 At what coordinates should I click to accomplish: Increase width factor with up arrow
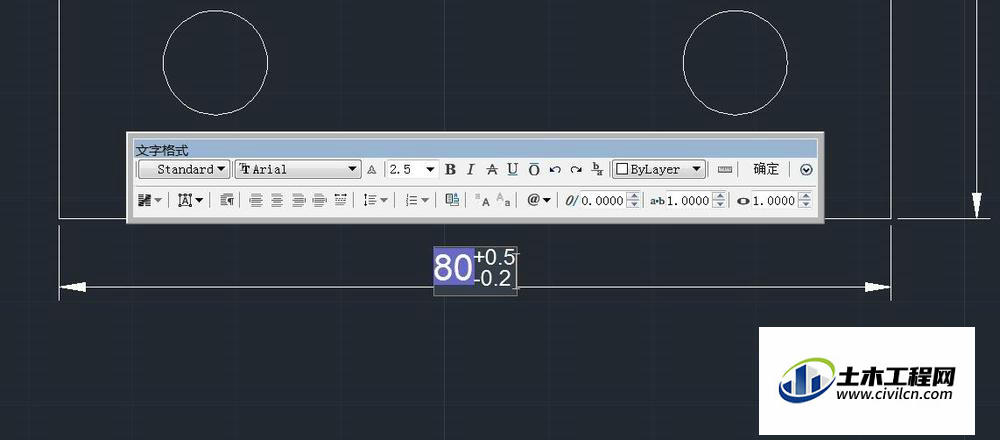click(805, 197)
